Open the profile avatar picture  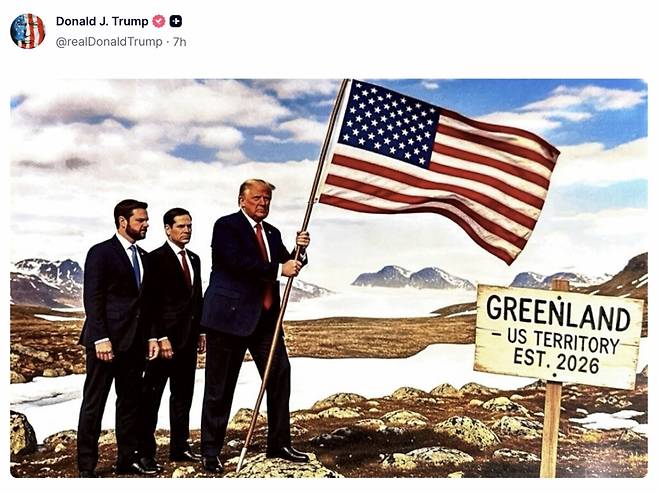coord(28,31)
